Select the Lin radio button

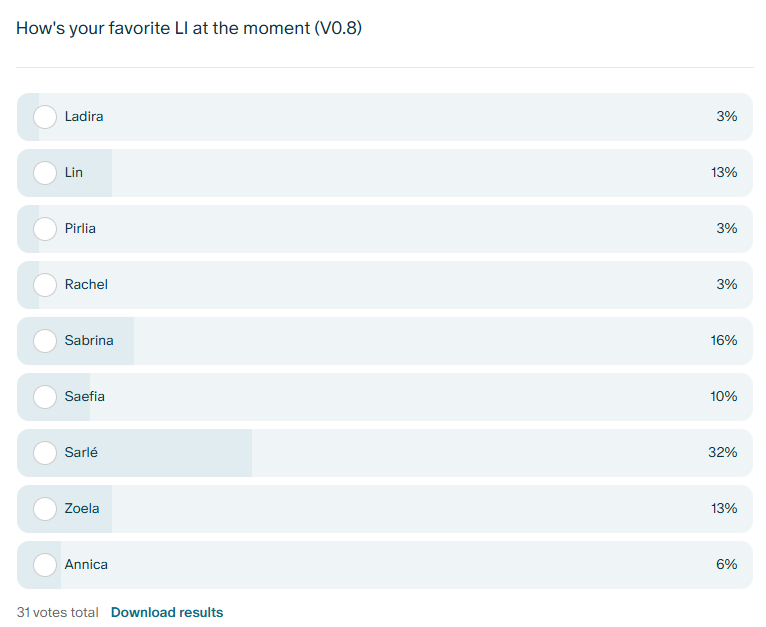point(45,173)
